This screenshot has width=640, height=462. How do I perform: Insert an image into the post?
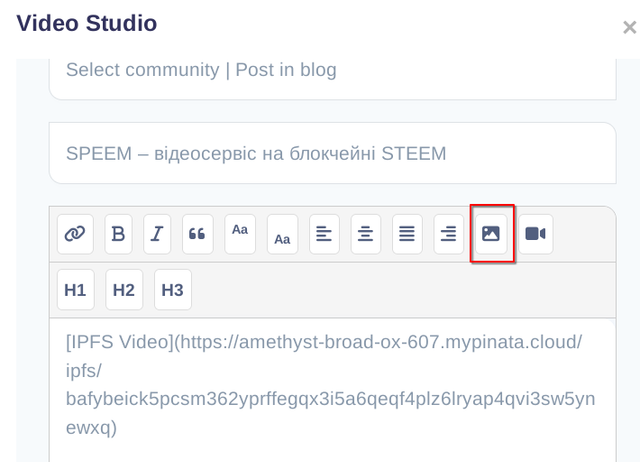[491, 234]
